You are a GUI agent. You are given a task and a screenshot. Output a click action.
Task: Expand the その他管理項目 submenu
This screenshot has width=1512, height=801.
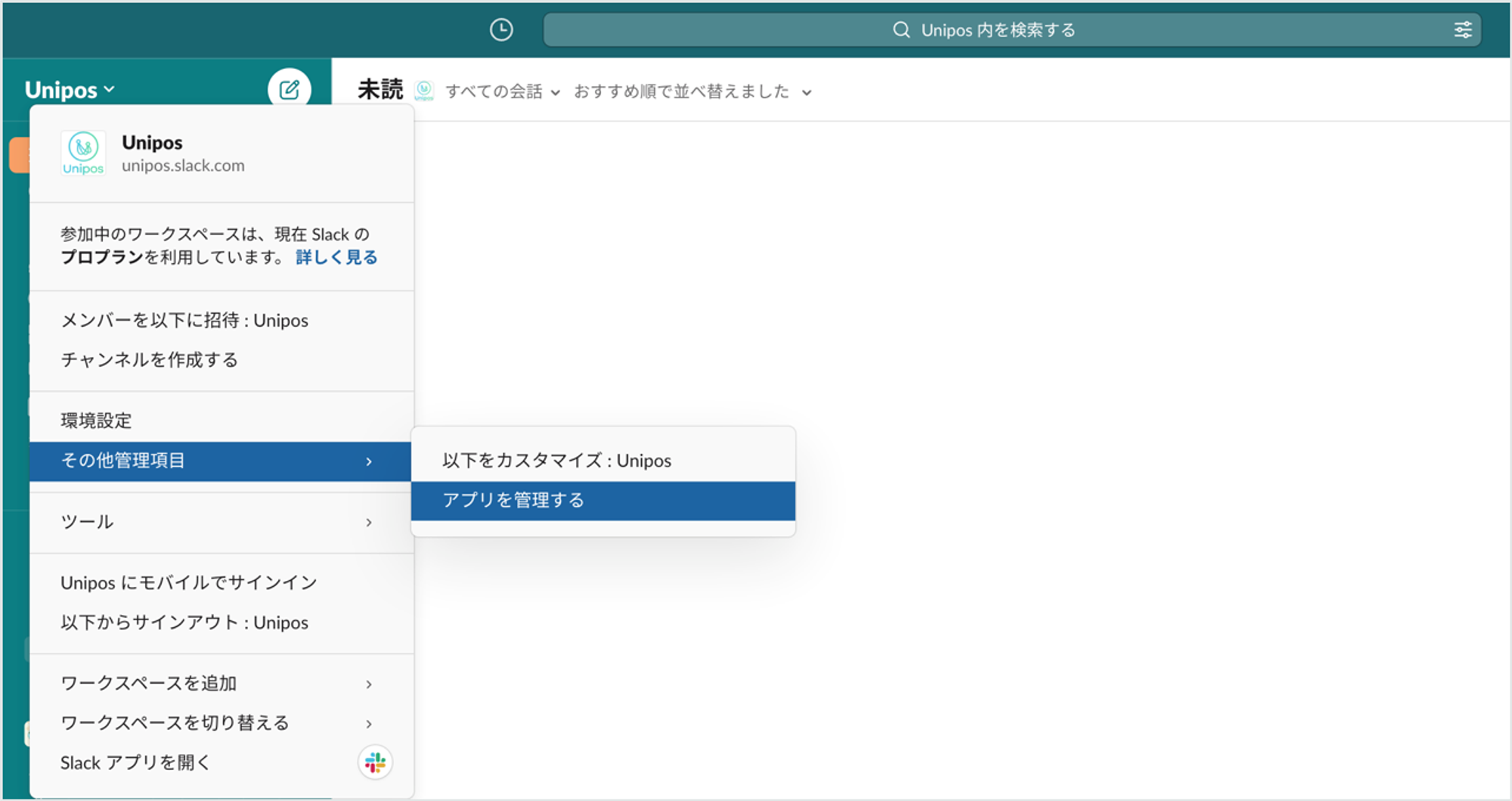click(x=221, y=461)
